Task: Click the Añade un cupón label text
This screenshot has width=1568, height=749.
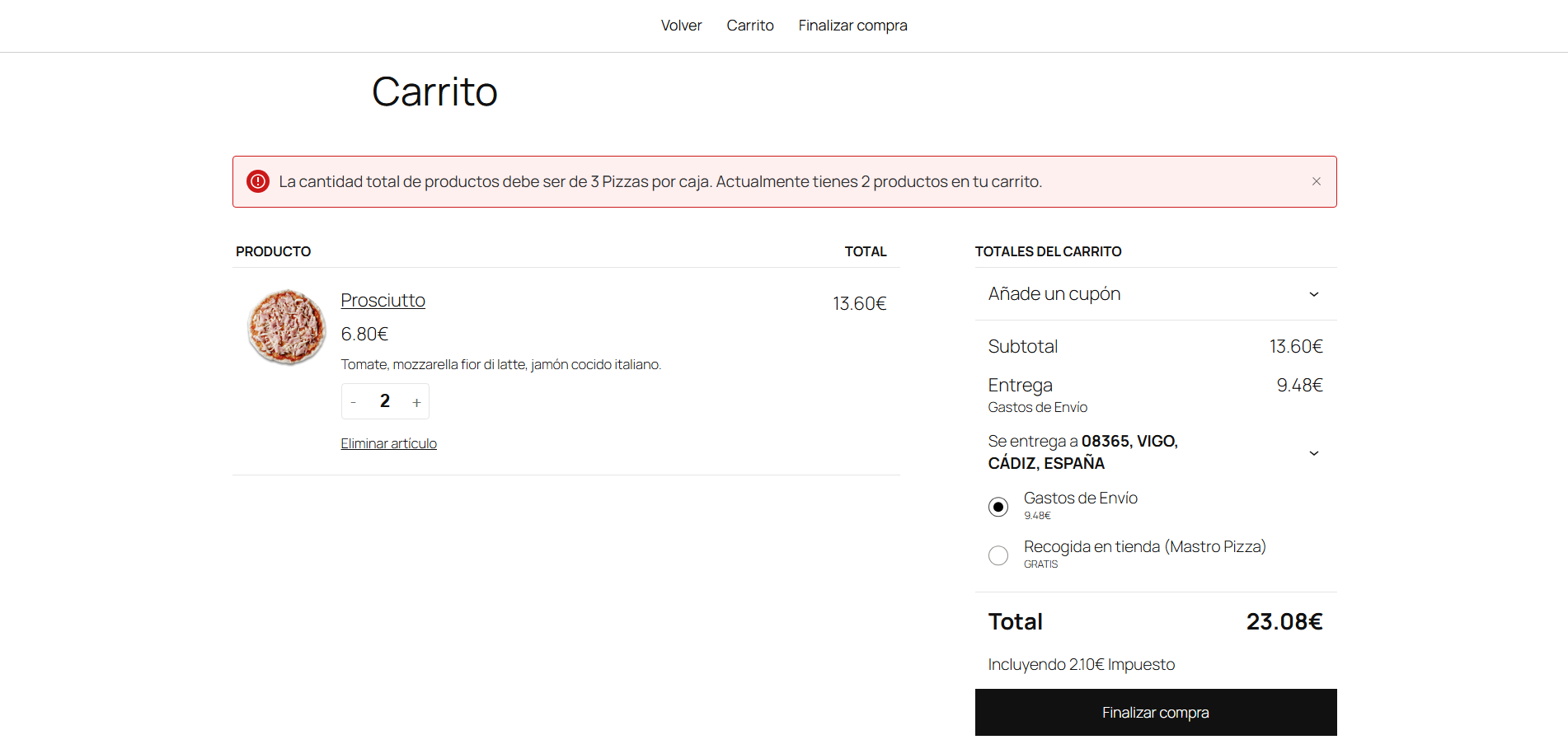Action: click(1054, 294)
